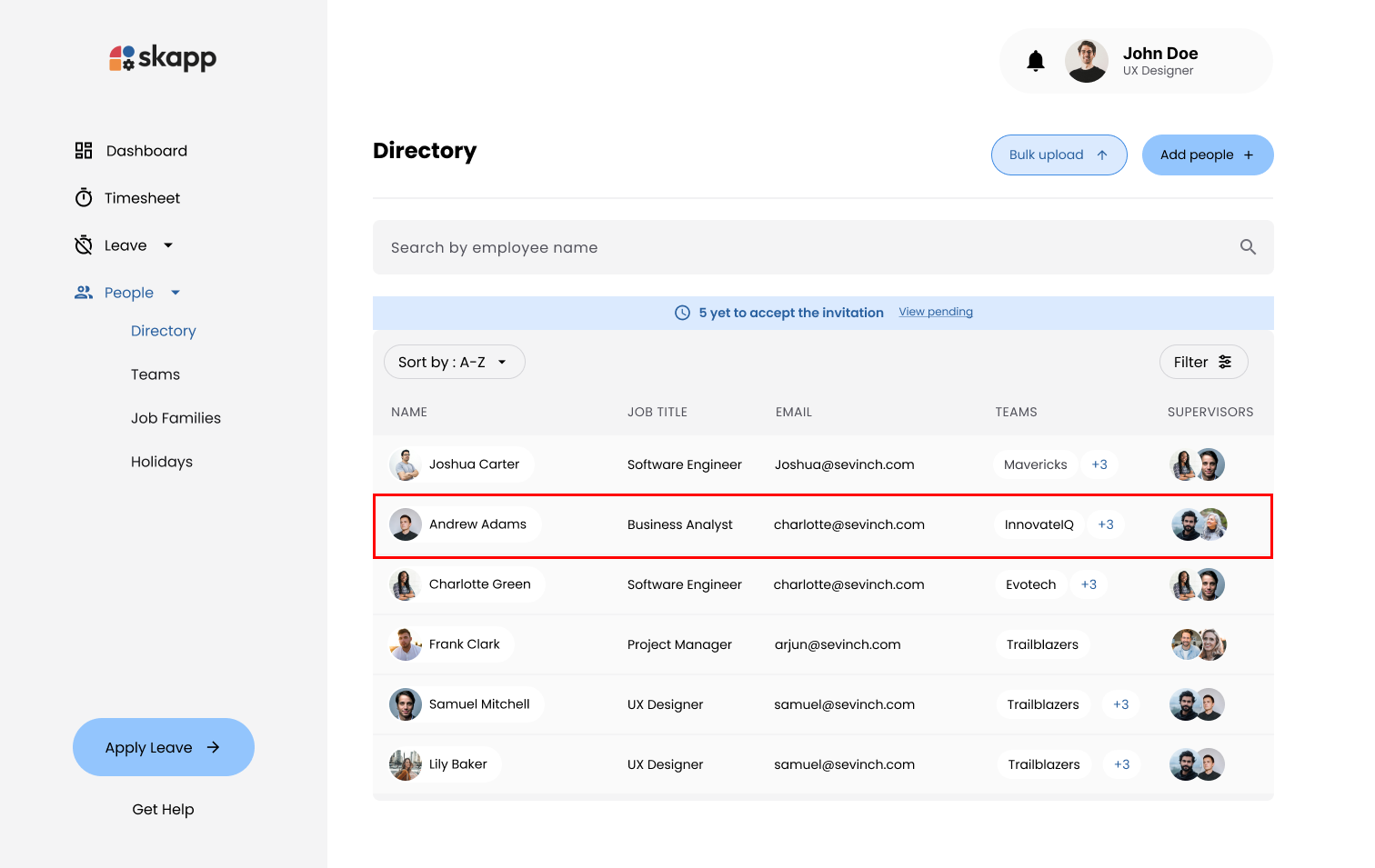This screenshot has width=1375, height=868.
Task: Click the skapp logo
Action: (x=162, y=57)
